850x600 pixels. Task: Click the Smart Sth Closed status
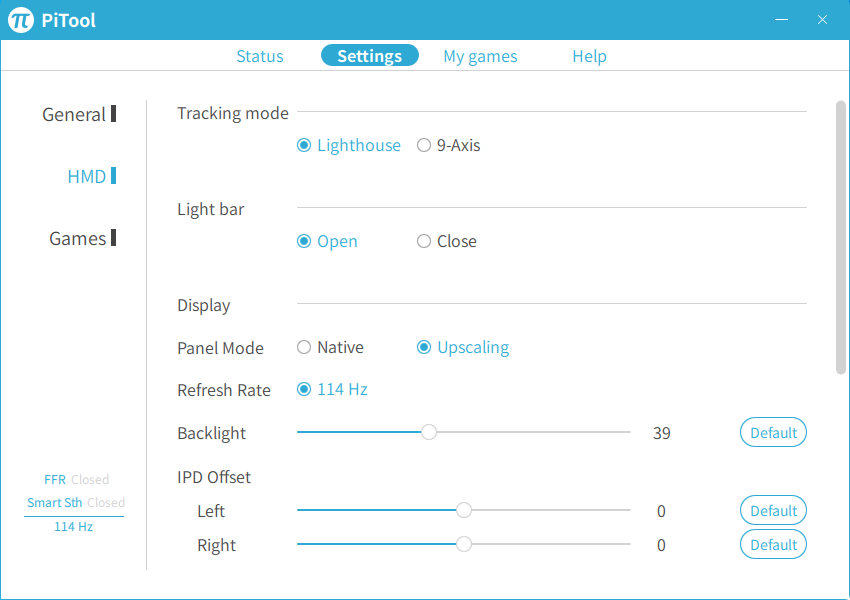76,502
